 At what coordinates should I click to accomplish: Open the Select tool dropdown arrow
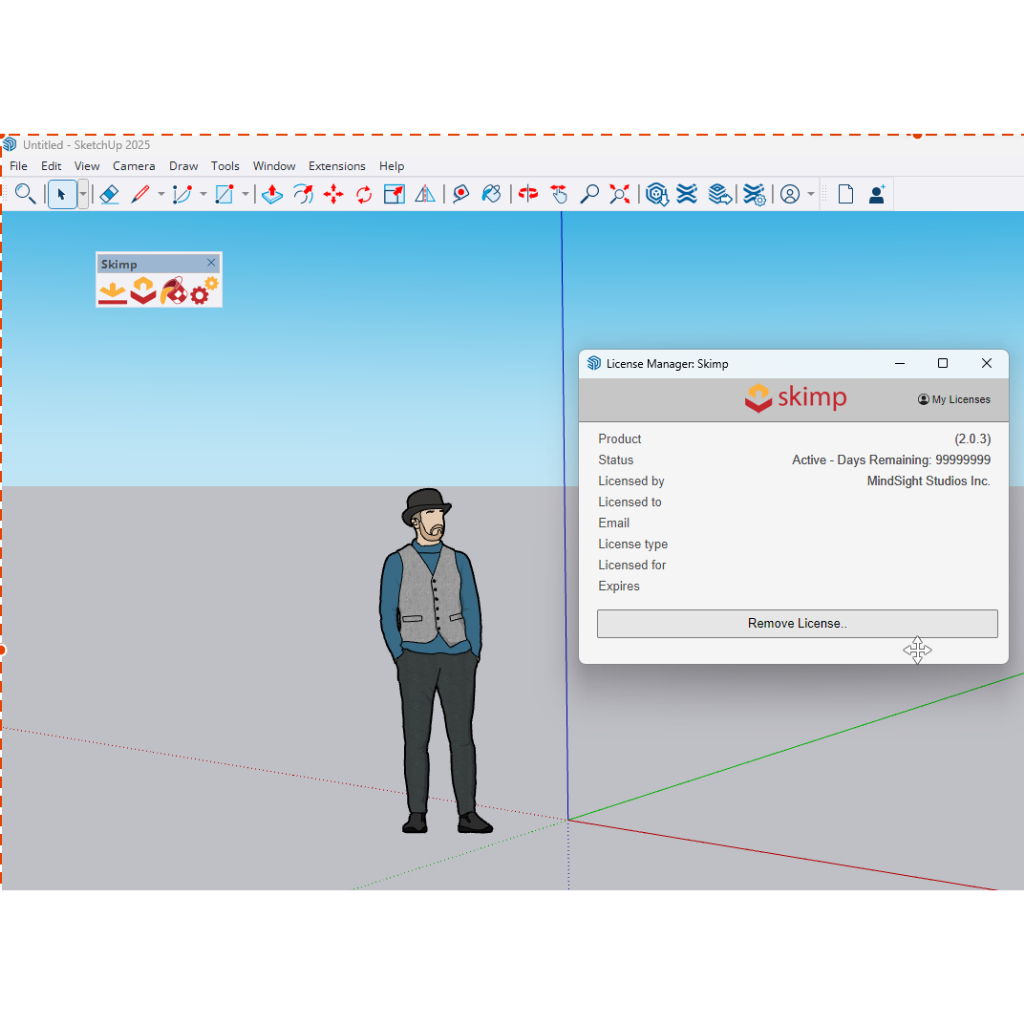pyautogui.click(x=83, y=194)
